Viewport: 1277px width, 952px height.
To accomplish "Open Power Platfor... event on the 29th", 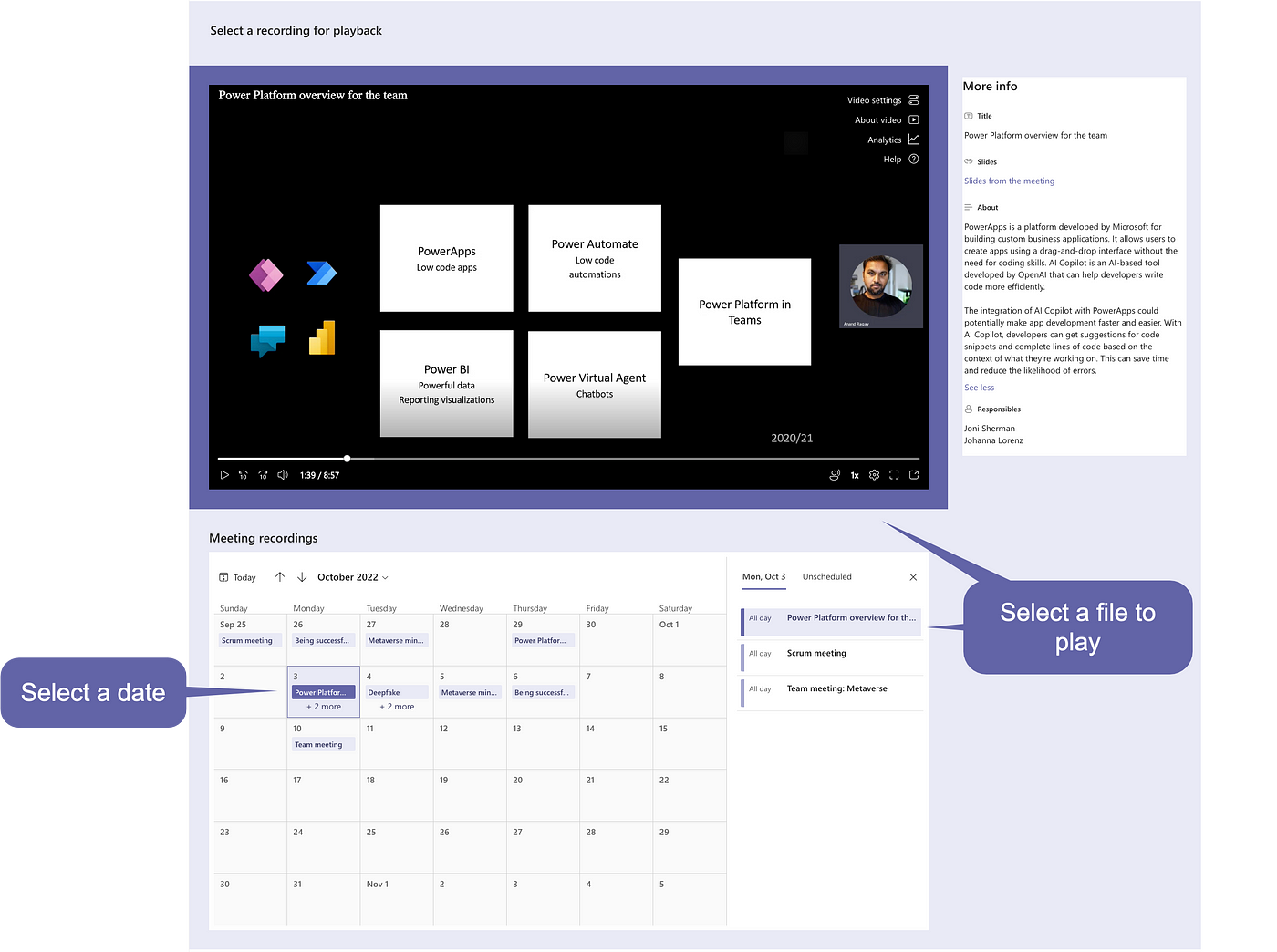I will (x=543, y=641).
